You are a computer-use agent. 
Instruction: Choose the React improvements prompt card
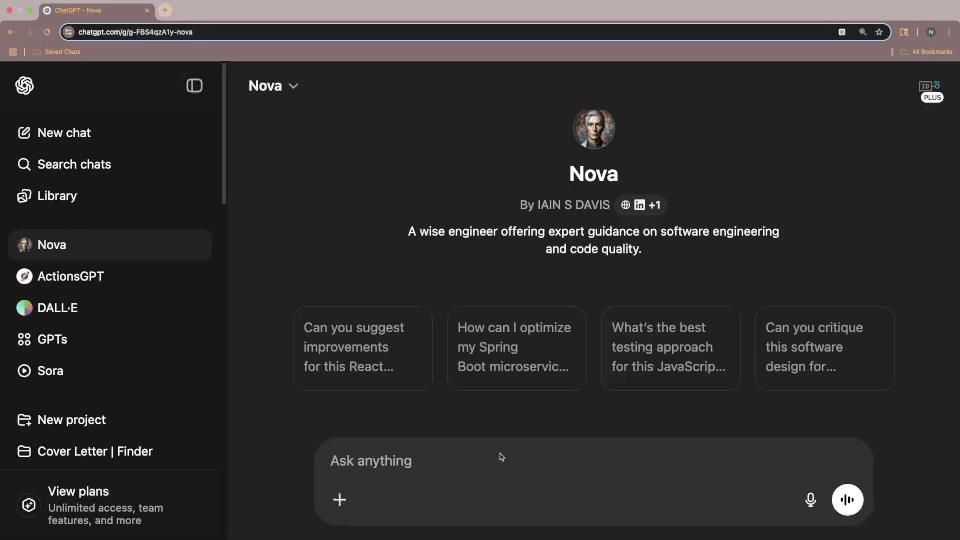tap(363, 348)
